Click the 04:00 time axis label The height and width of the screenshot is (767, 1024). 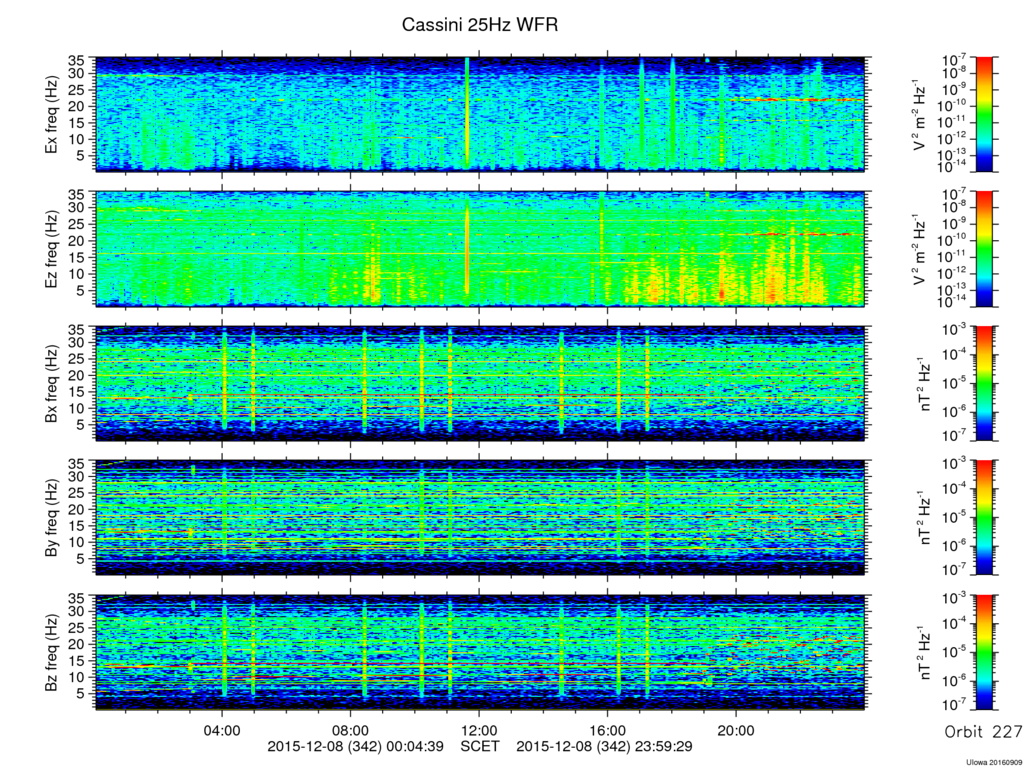(x=223, y=730)
